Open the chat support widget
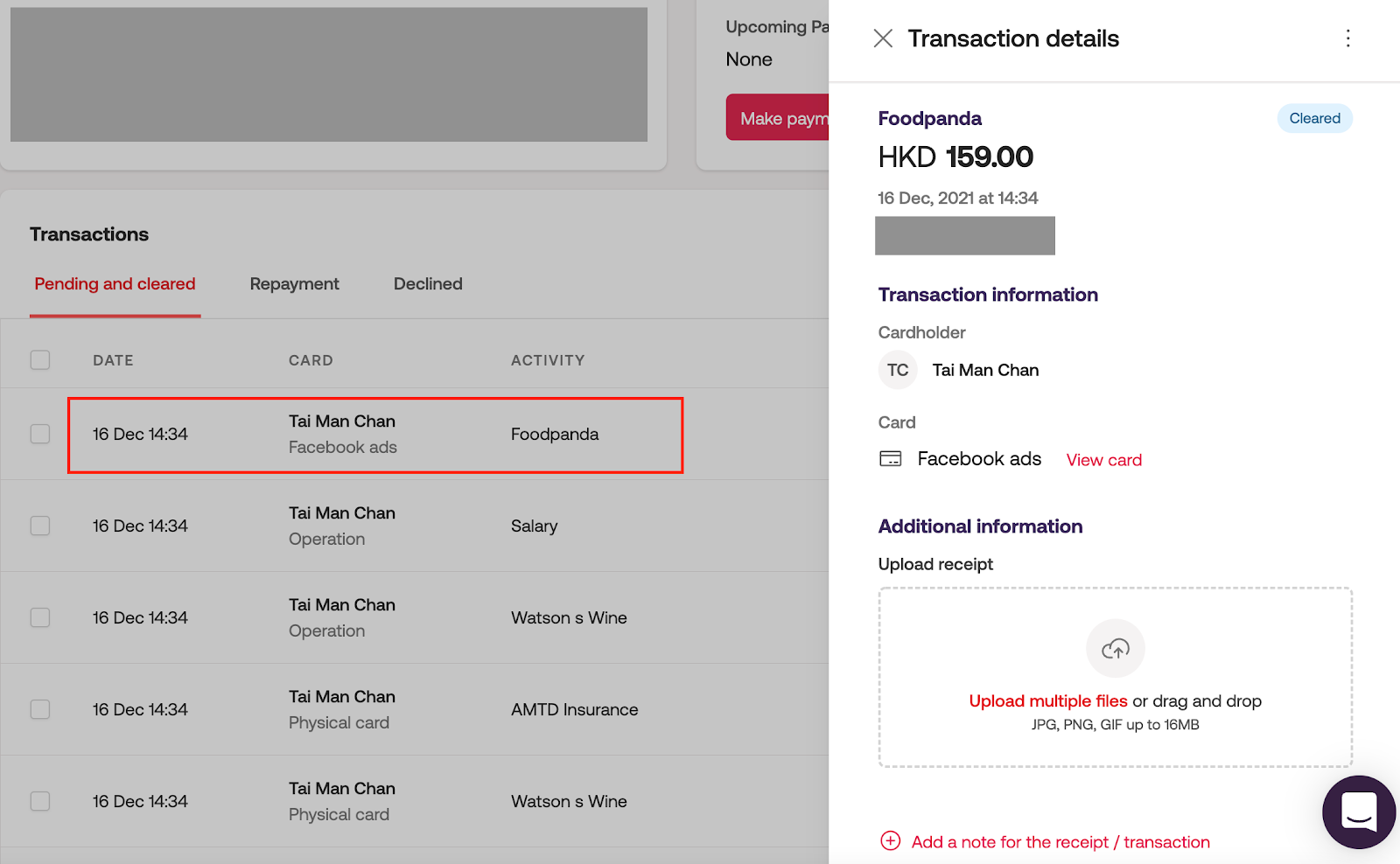The height and width of the screenshot is (864, 1400). (1358, 812)
